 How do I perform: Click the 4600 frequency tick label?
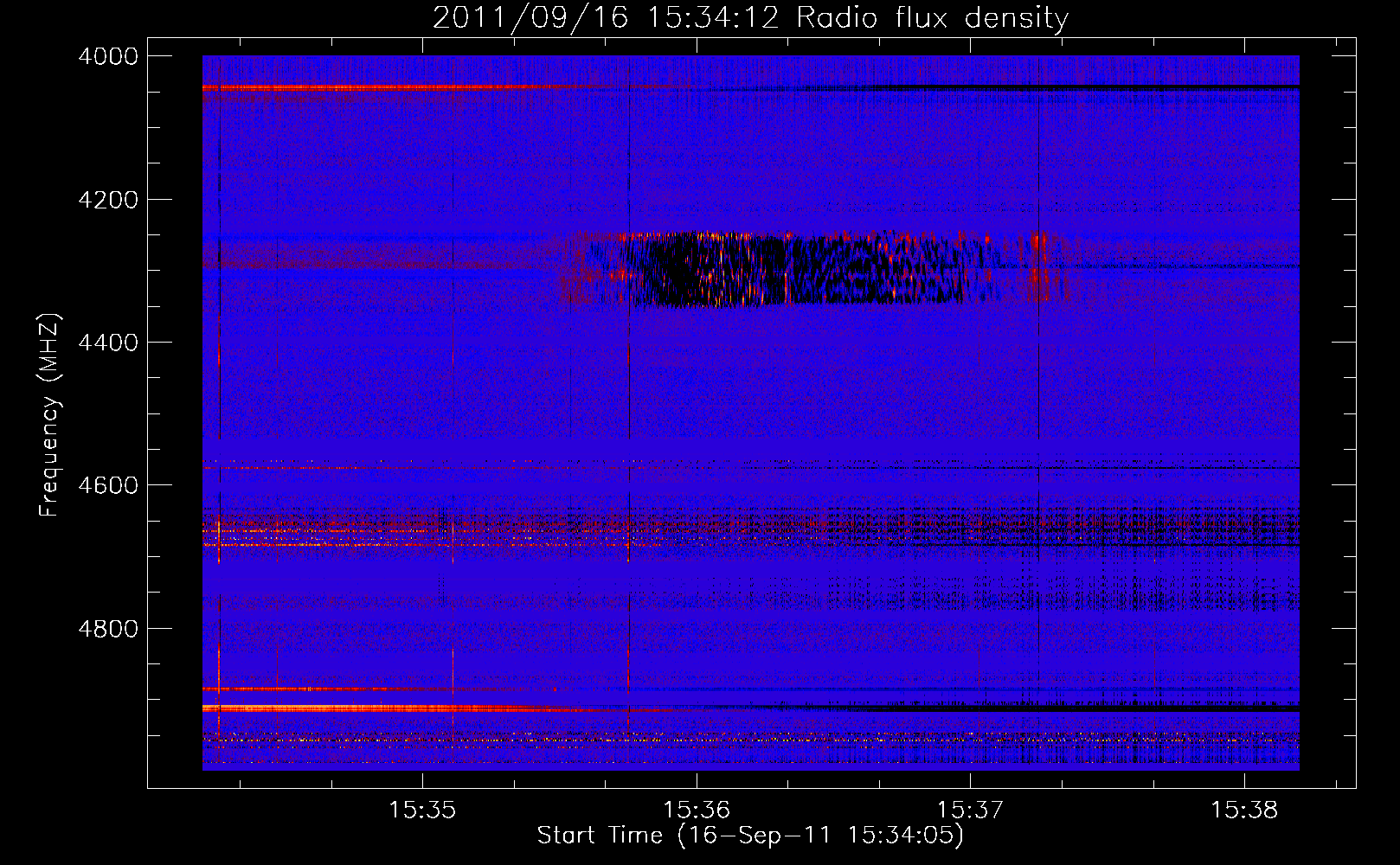point(108,485)
